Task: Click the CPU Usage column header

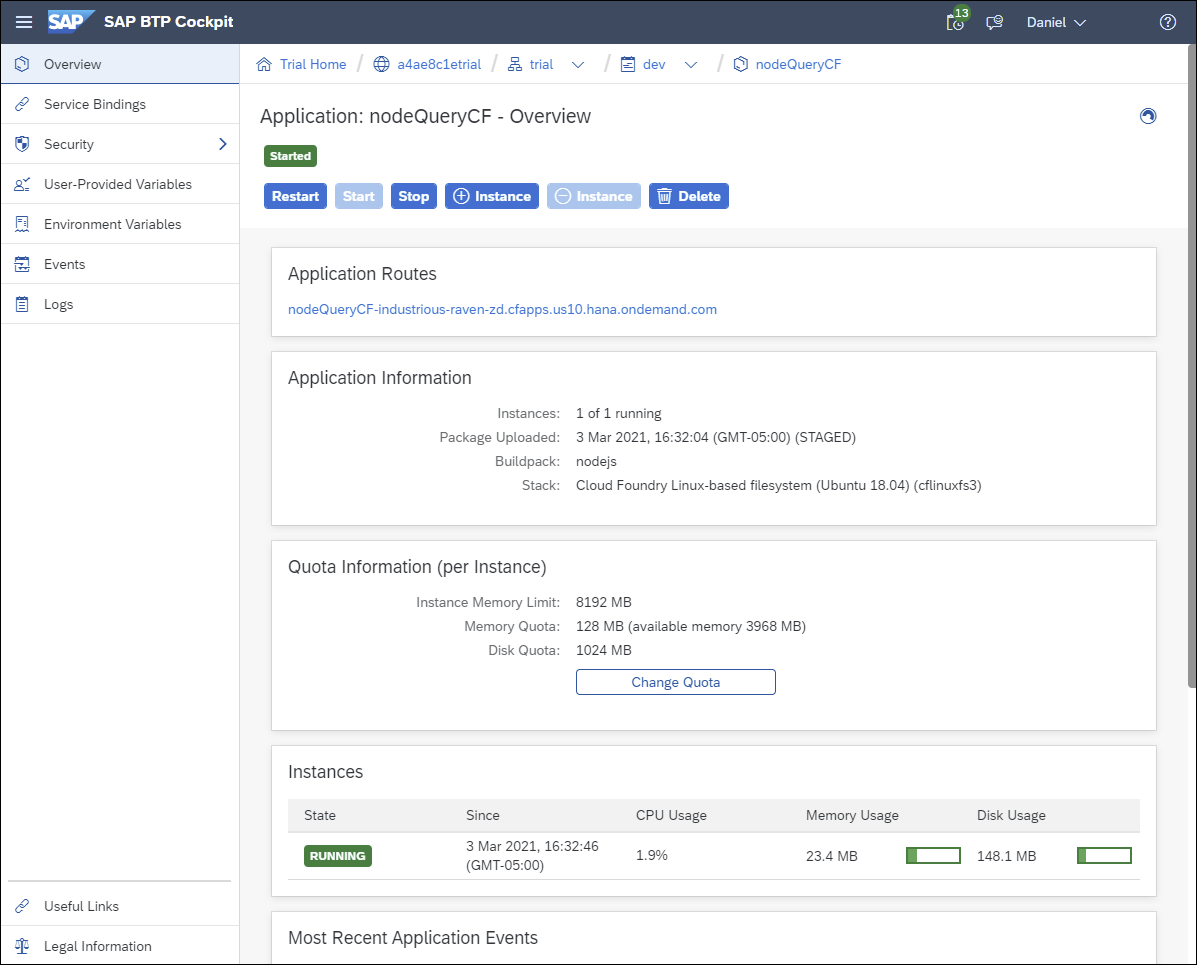Action: [x=671, y=815]
